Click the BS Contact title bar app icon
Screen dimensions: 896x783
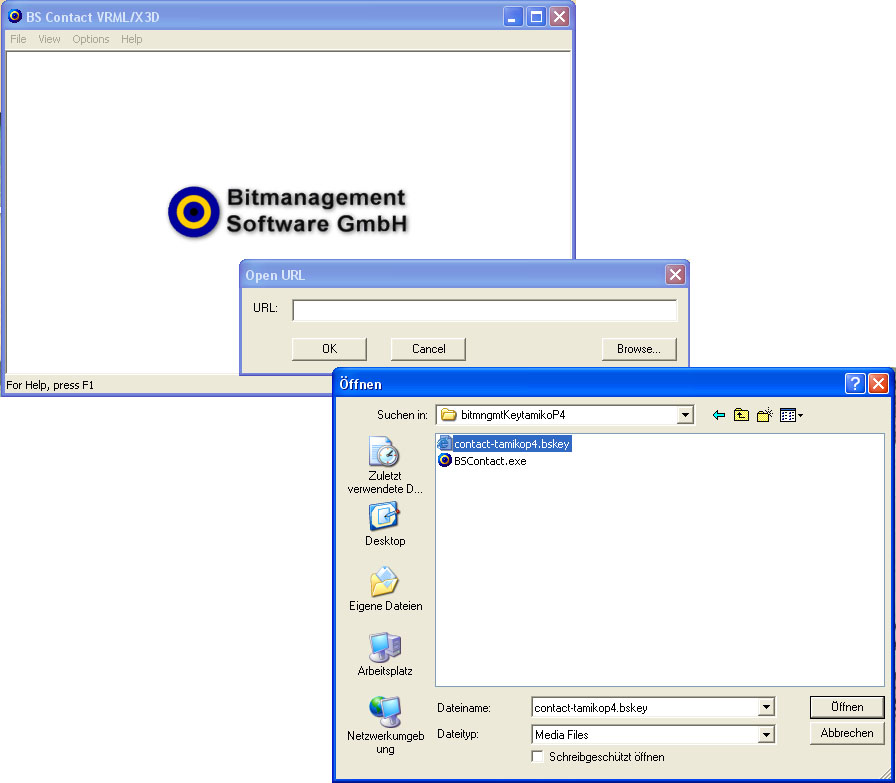tap(15, 16)
